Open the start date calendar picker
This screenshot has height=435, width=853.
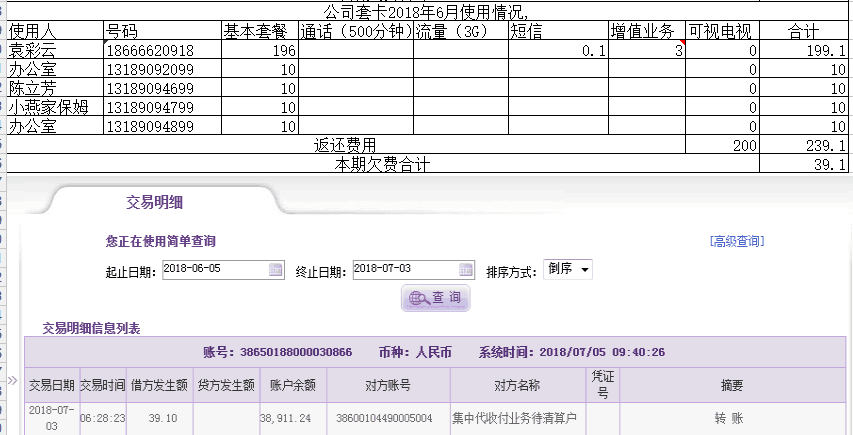(x=276, y=270)
